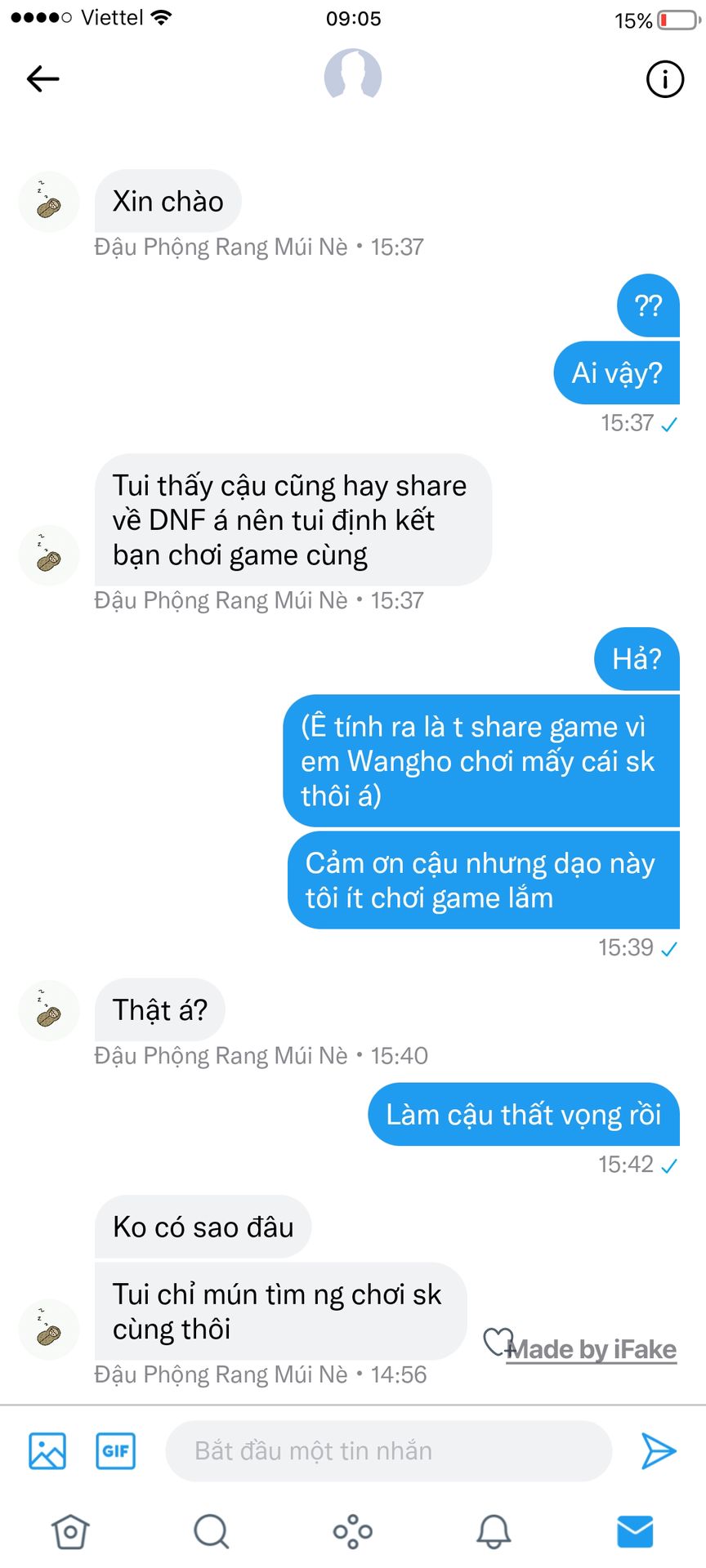The height and width of the screenshot is (1568, 706).
Task: Tap the back arrow icon
Action: pos(43,79)
